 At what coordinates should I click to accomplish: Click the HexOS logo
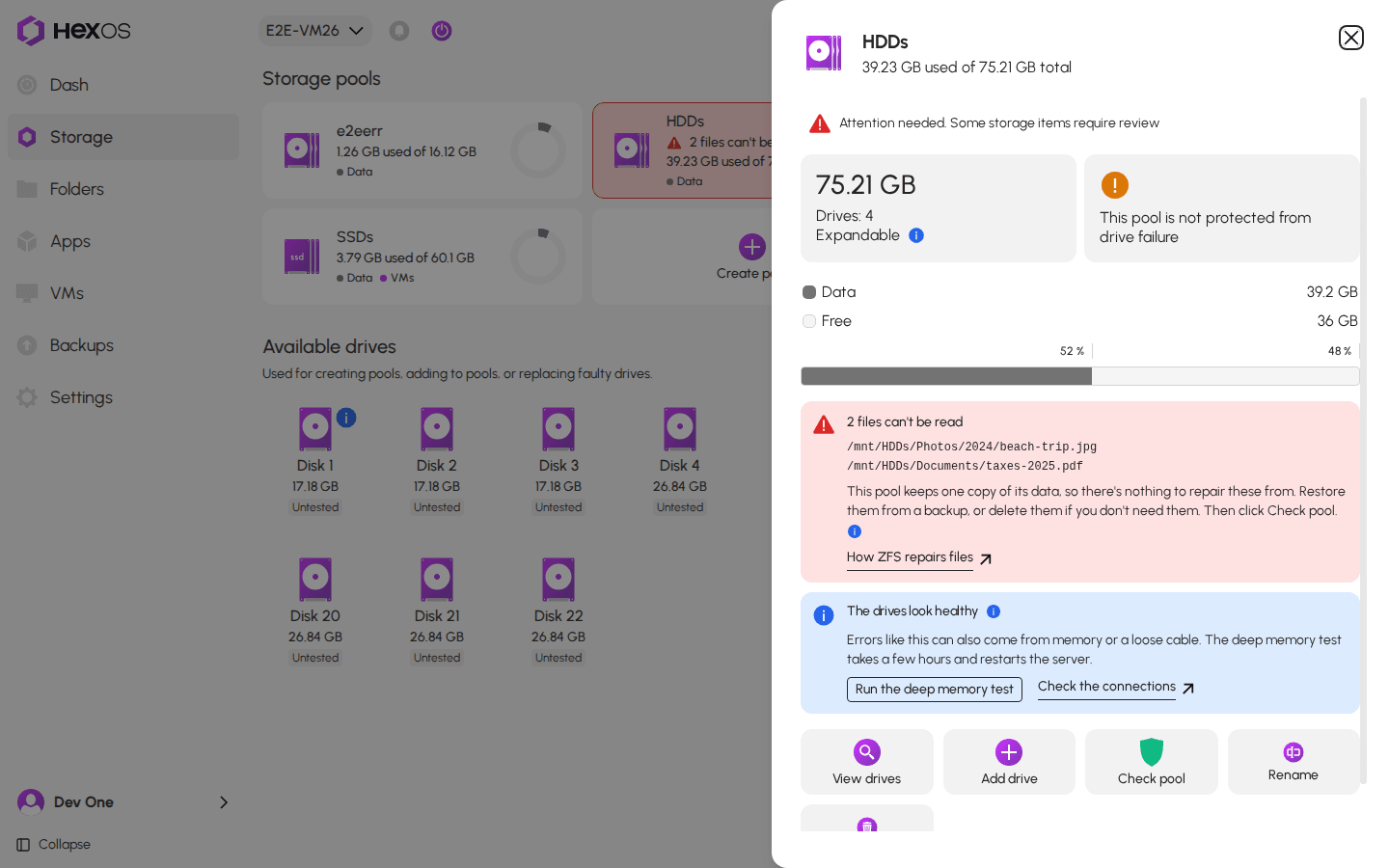point(73,31)
